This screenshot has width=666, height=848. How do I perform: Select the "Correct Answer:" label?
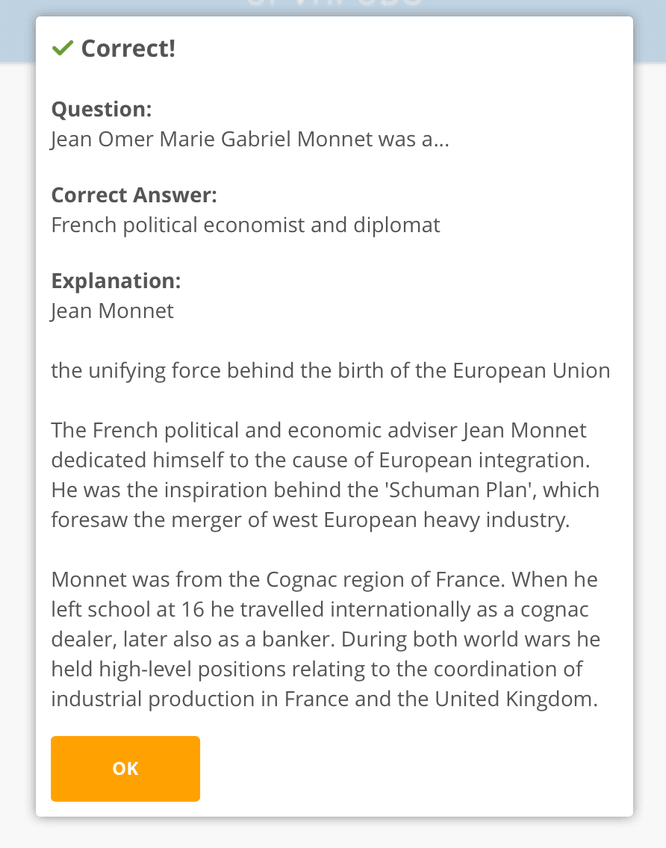point(134,195)
